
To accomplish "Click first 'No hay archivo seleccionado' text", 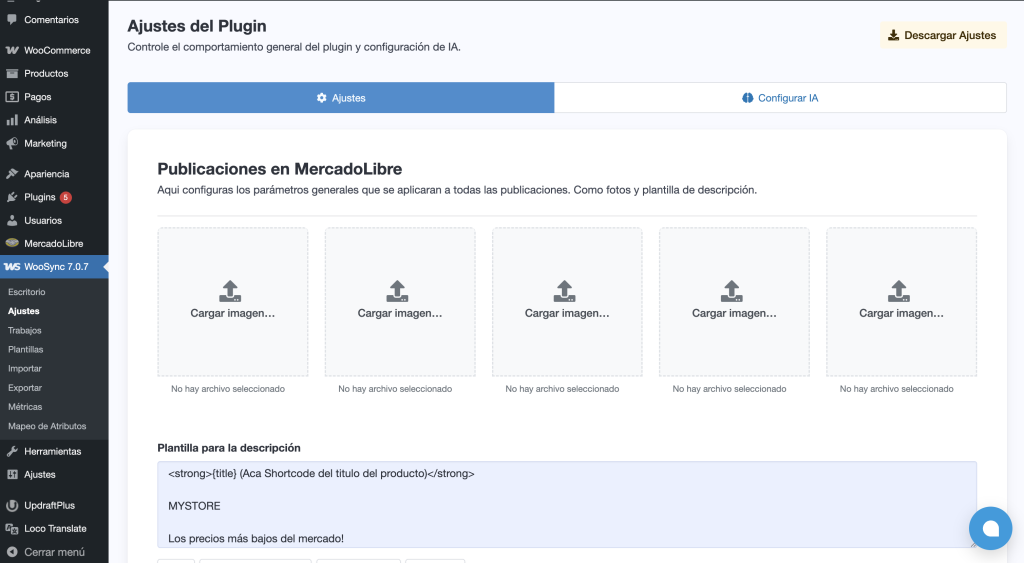I will (228, 389).
